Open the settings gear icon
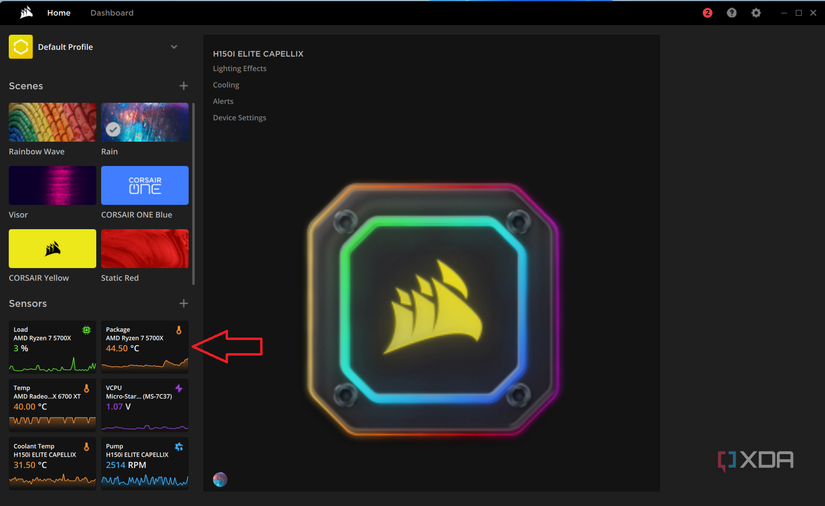The height and width of the screenshot is (506, 825). pos(756,13)
